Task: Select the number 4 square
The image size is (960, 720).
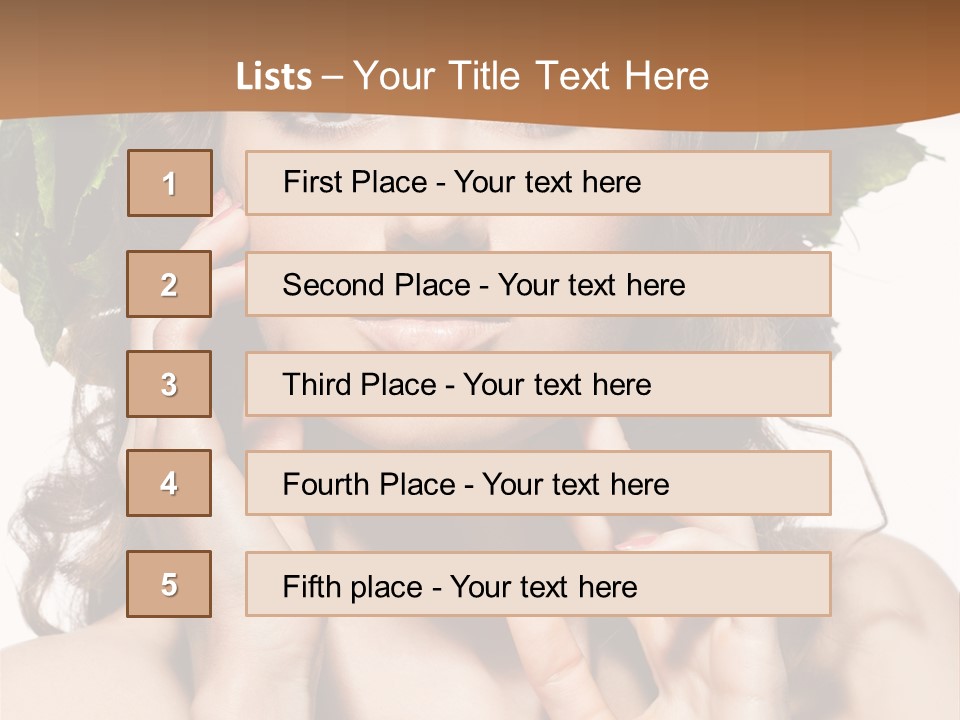Action: [x=169, y=483]
